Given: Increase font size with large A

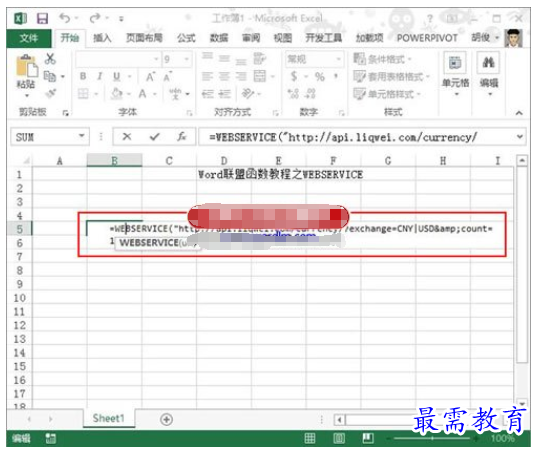Looking at the screenshot, I should (150, 77).
